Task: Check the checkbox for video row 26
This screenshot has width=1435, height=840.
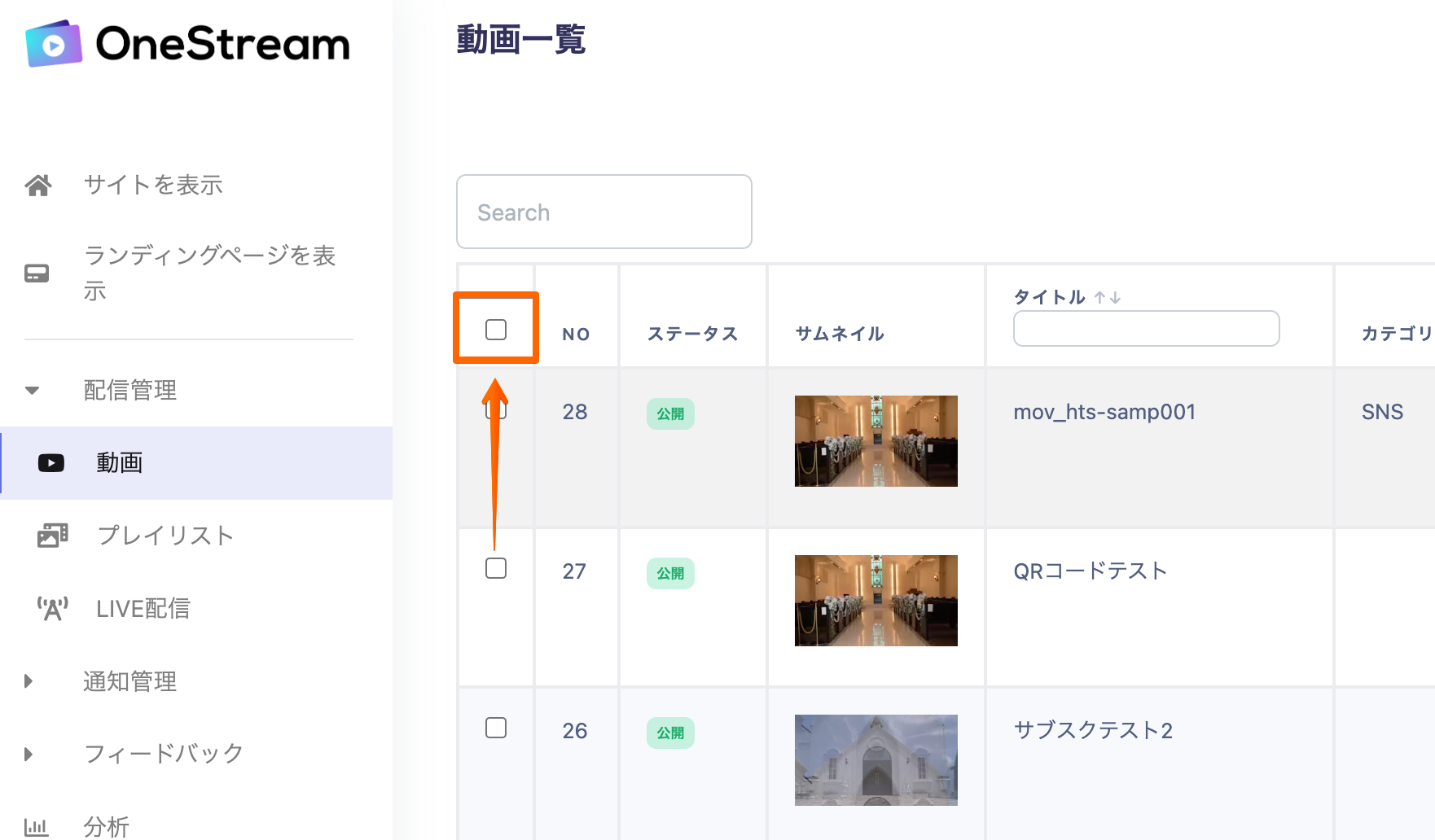Action: tap(496, 728)
